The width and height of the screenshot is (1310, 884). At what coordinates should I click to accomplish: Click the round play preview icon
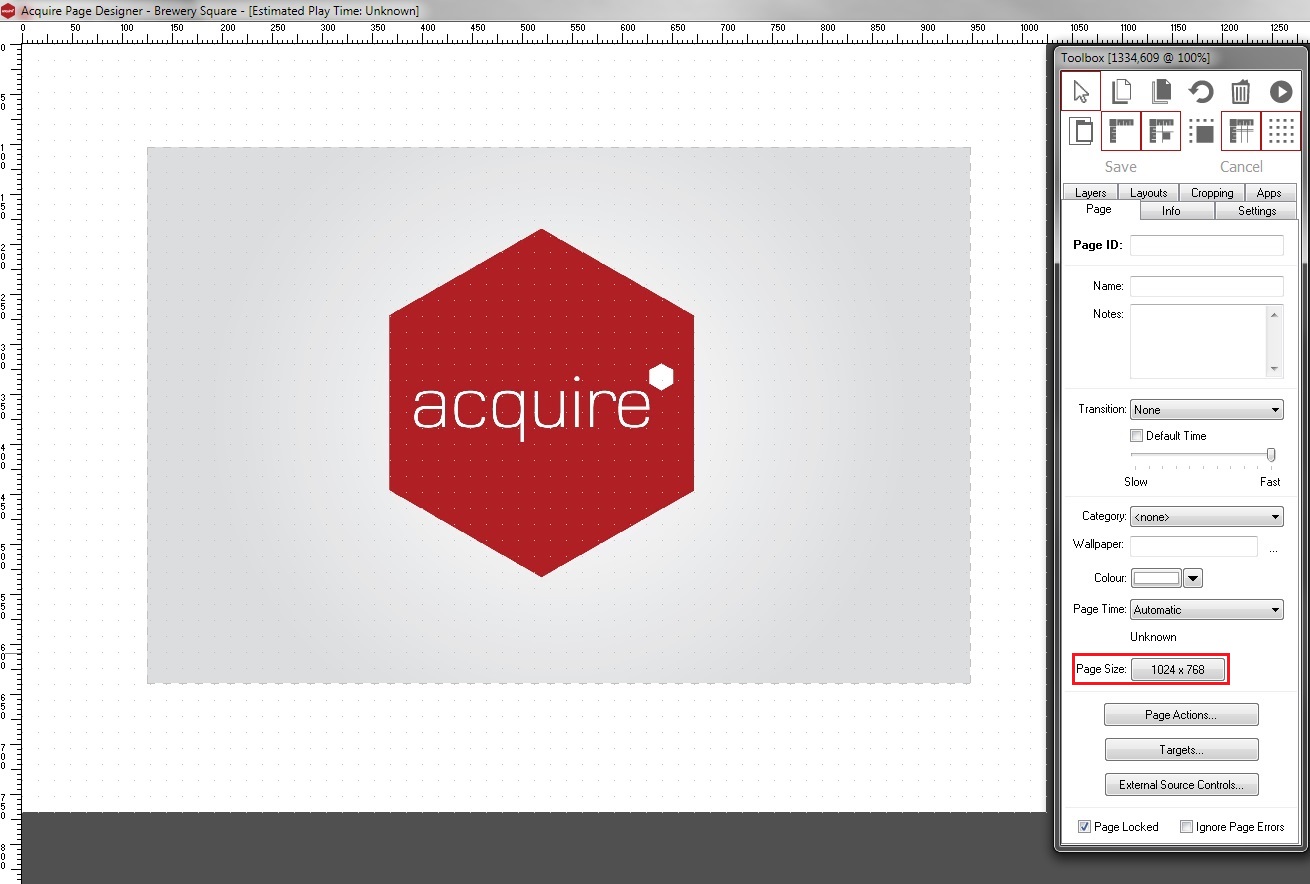tap(1281, 92)
